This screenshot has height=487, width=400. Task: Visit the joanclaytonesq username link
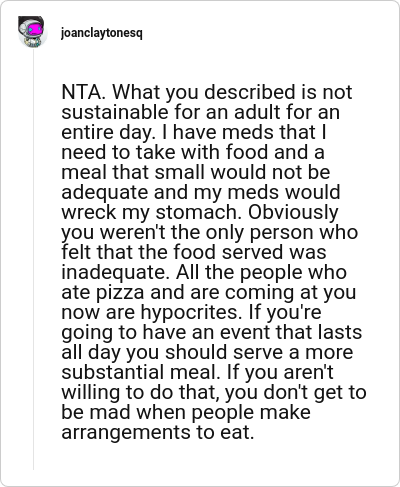click(102, 33)
